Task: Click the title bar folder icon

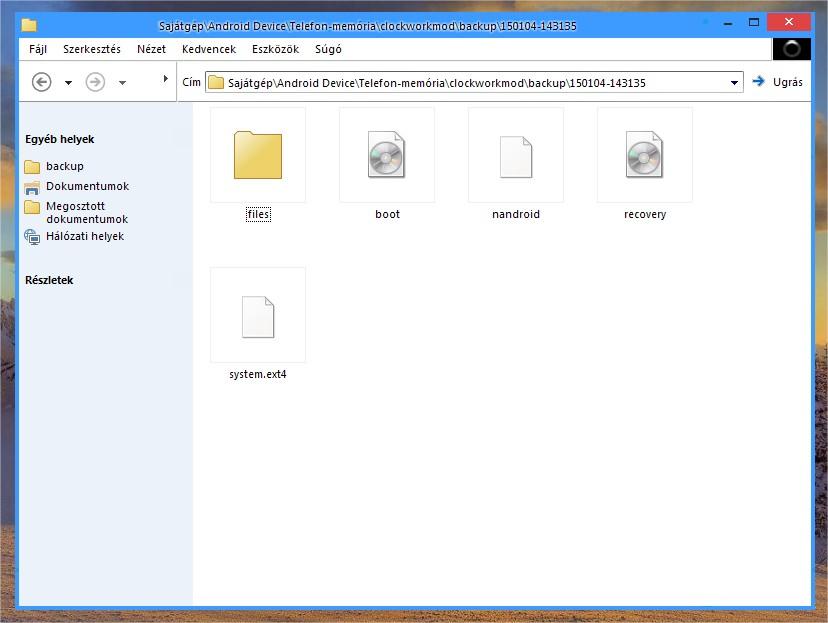Action: [30, 25]
